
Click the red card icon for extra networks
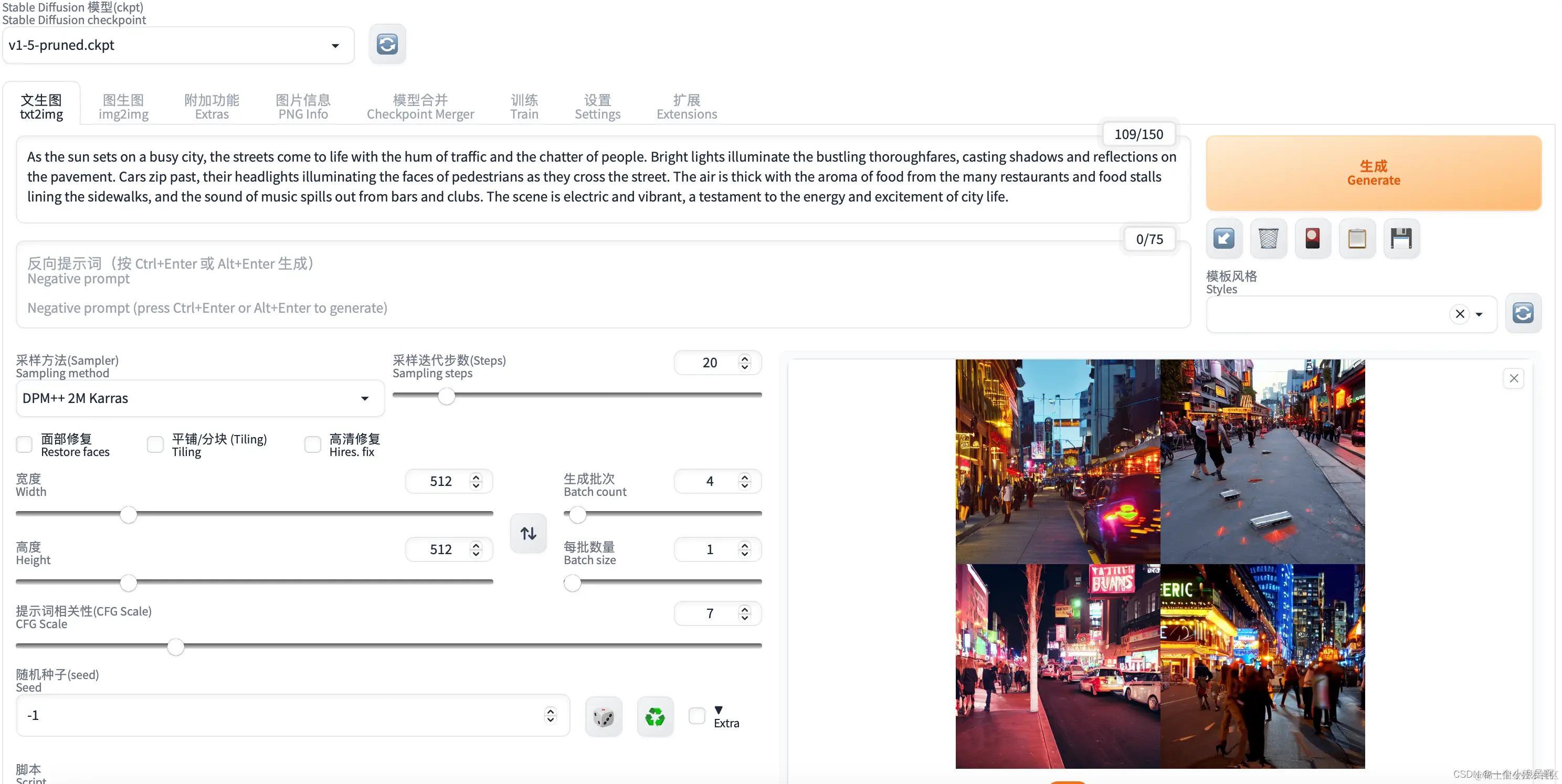[1312, 238]
